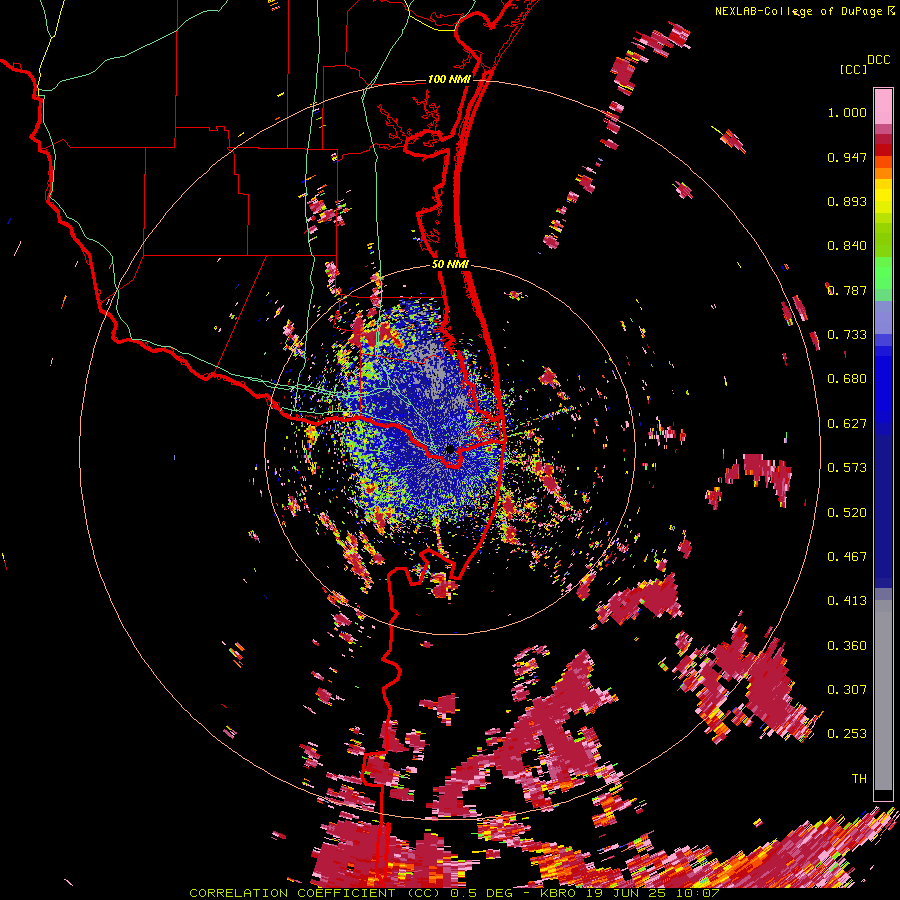Click the 0.627 scale value
The image size is (900, 900).
pos(847,424)
